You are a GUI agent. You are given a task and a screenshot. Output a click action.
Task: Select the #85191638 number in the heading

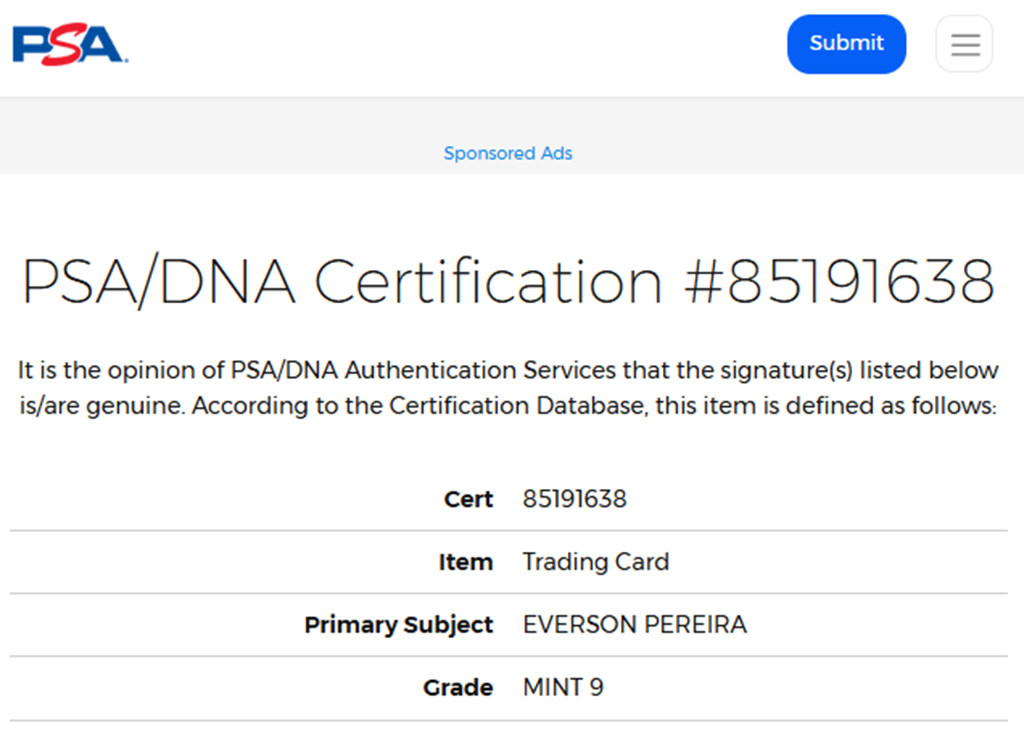839,282
